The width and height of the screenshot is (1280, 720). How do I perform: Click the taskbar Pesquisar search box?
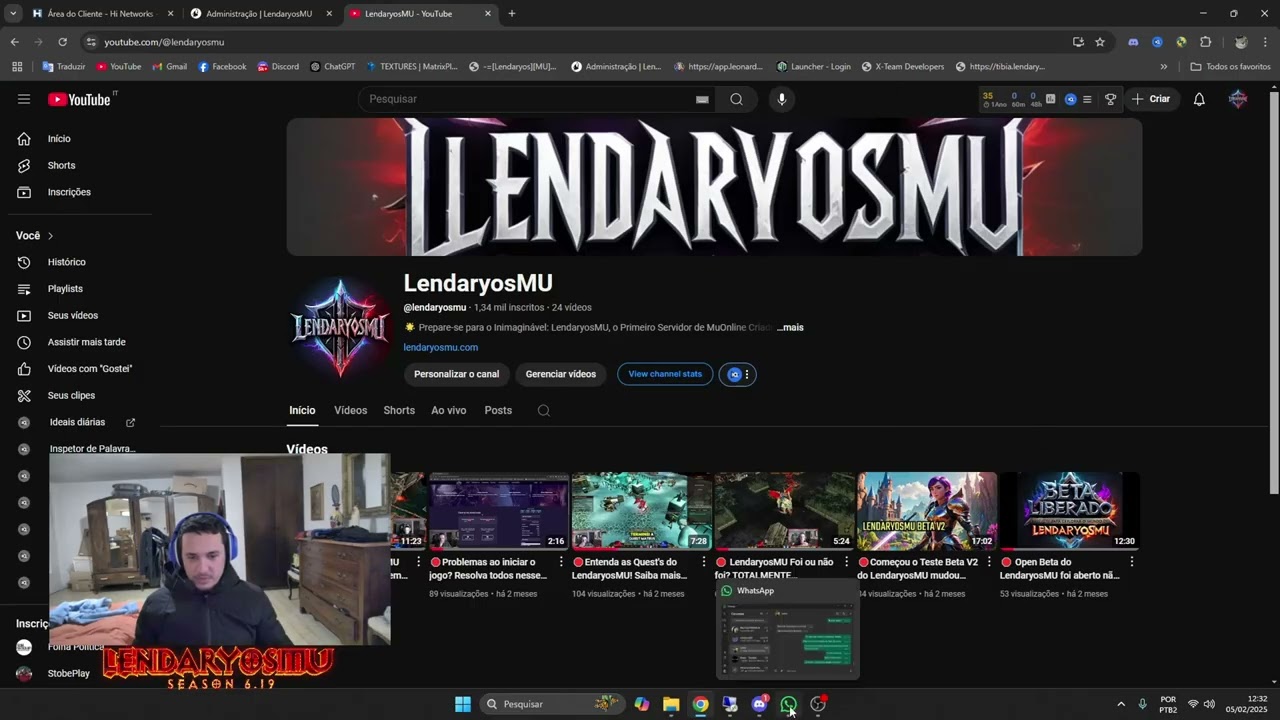(x=553, y=704)
